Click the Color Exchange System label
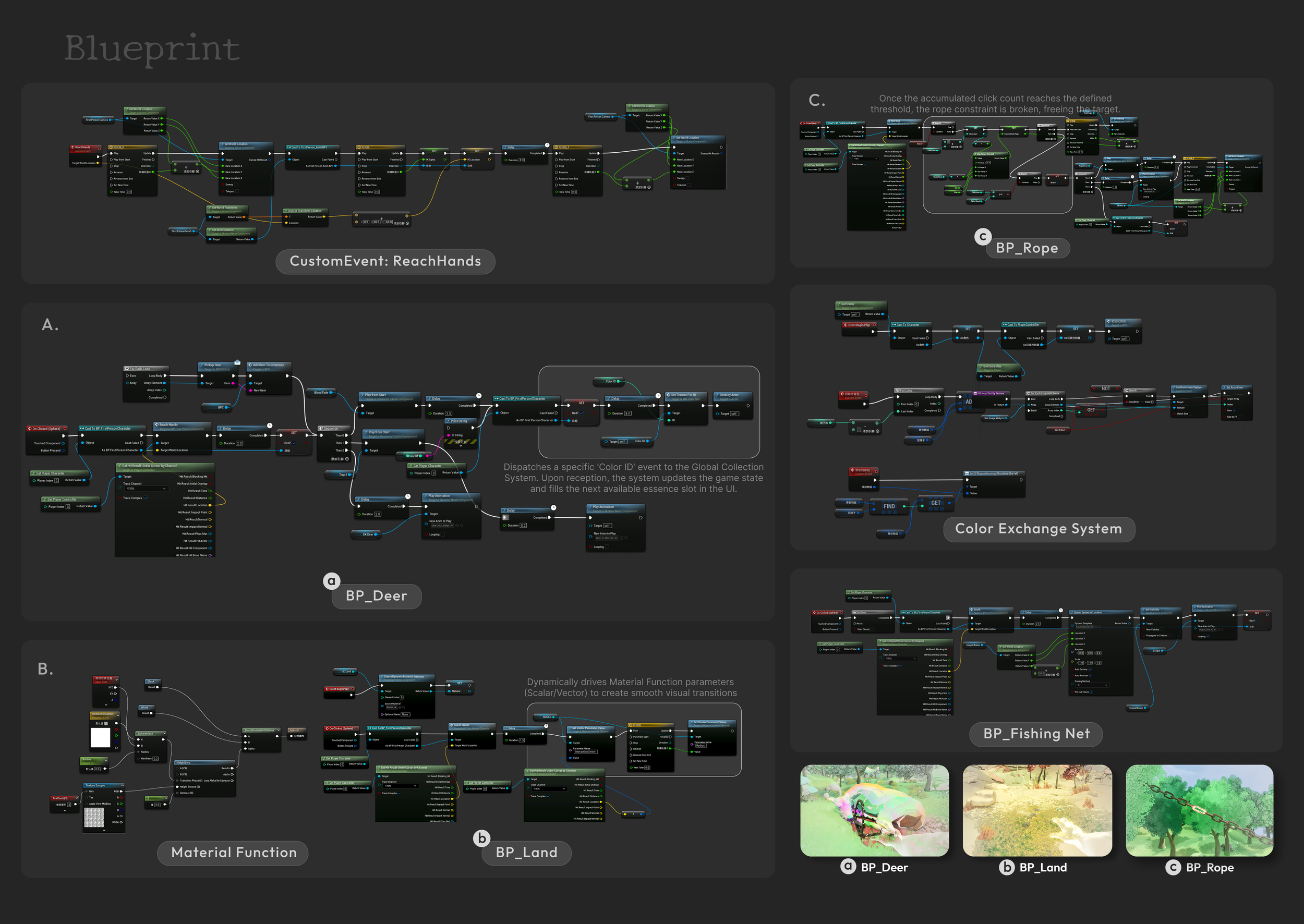 tap(1038, 529)
